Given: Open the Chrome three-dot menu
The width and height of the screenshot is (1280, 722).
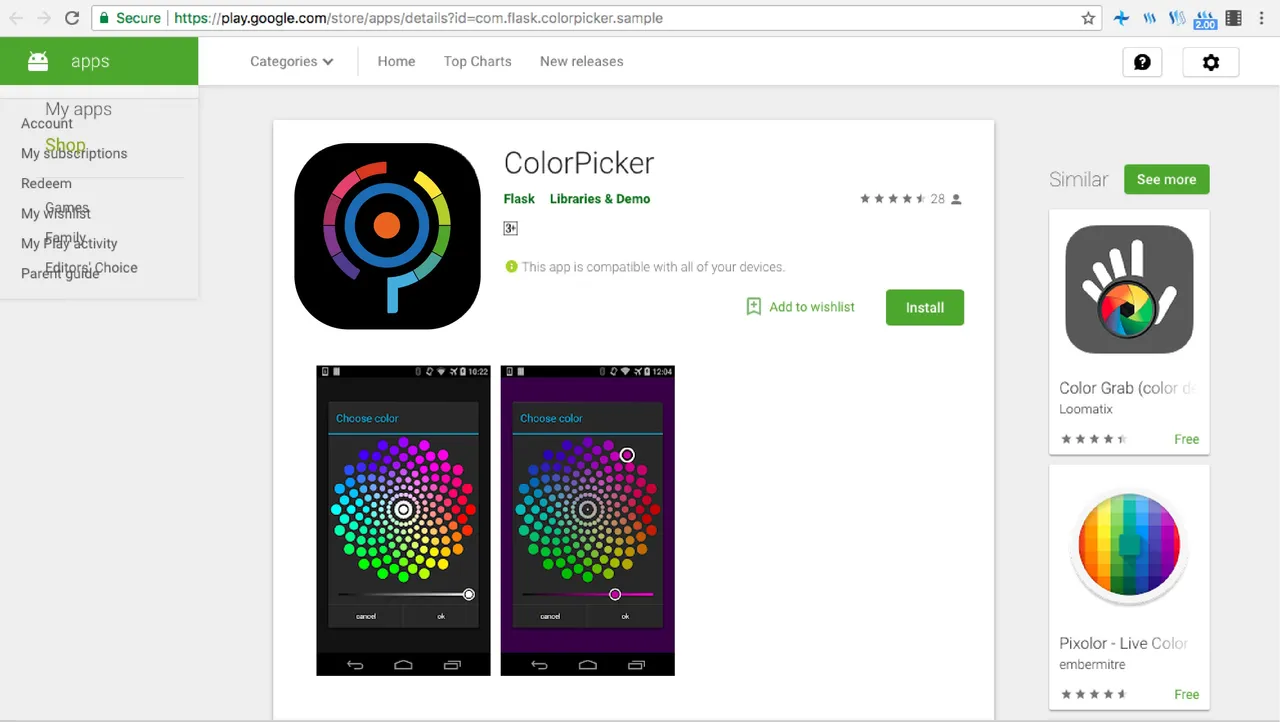Looking at the screenshot, I should coord(1262,18).
